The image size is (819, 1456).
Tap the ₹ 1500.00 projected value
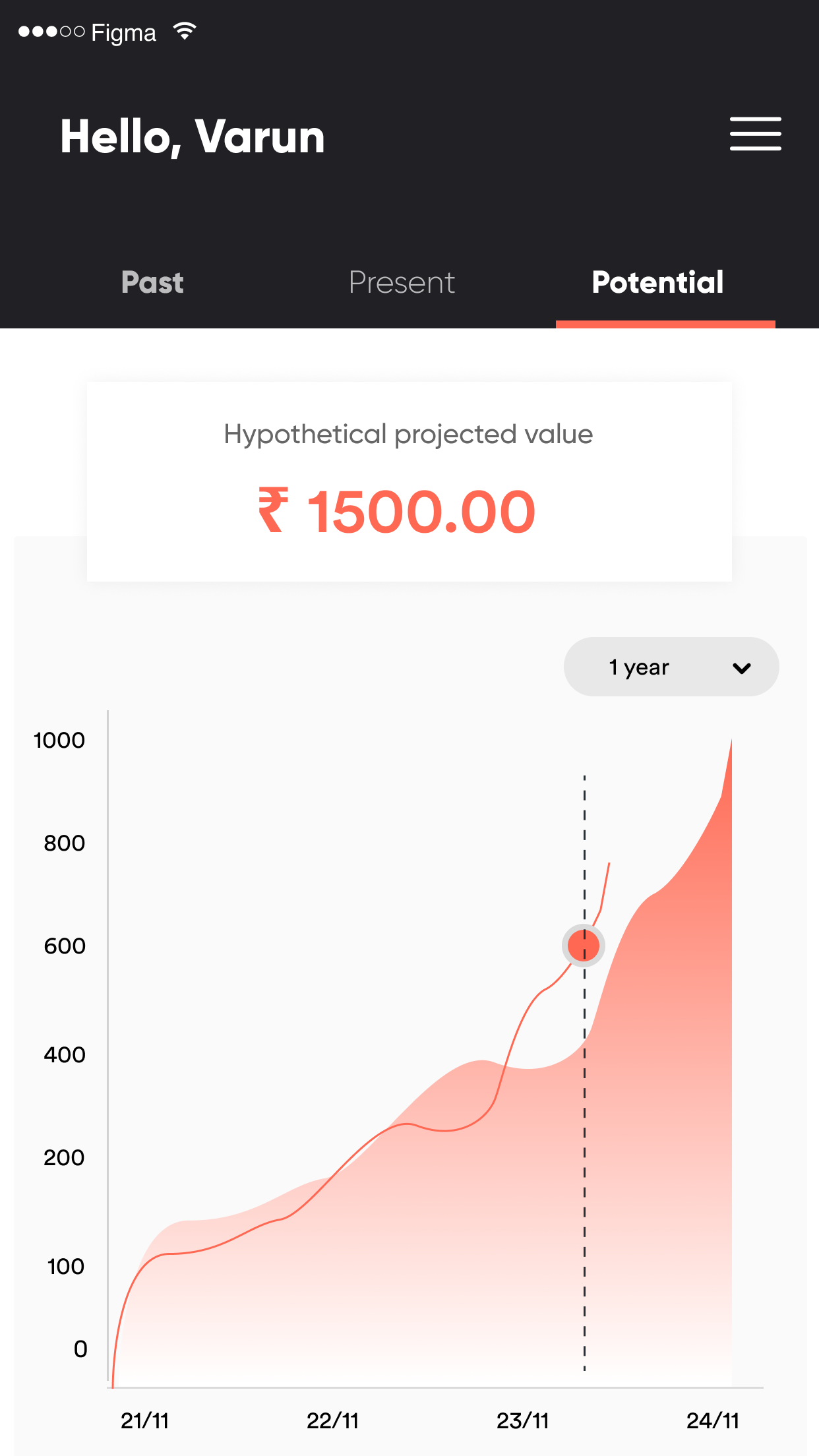tap(396, 511)
